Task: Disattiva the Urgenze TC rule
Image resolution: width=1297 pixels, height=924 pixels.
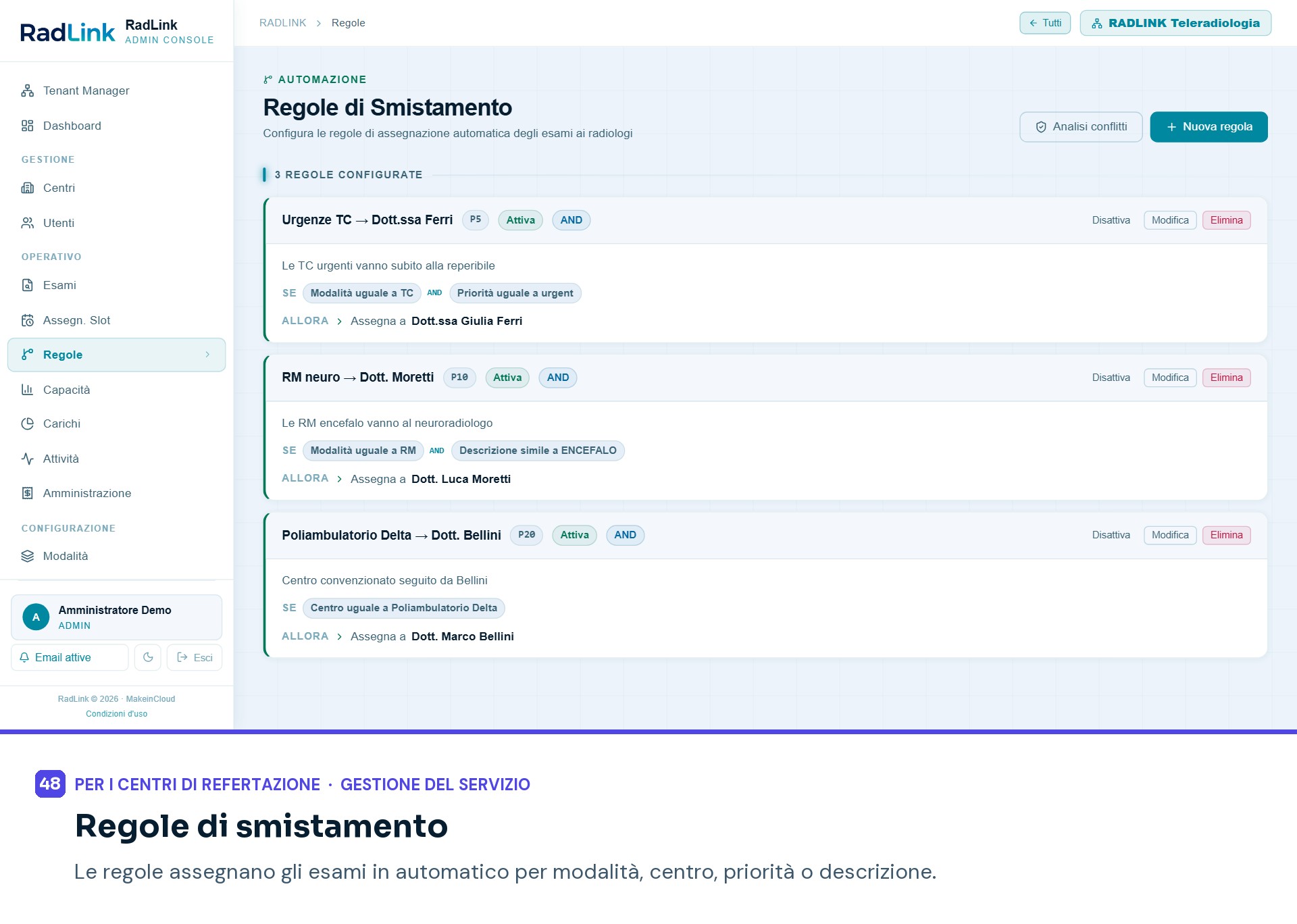Action: coord(1111,220)
